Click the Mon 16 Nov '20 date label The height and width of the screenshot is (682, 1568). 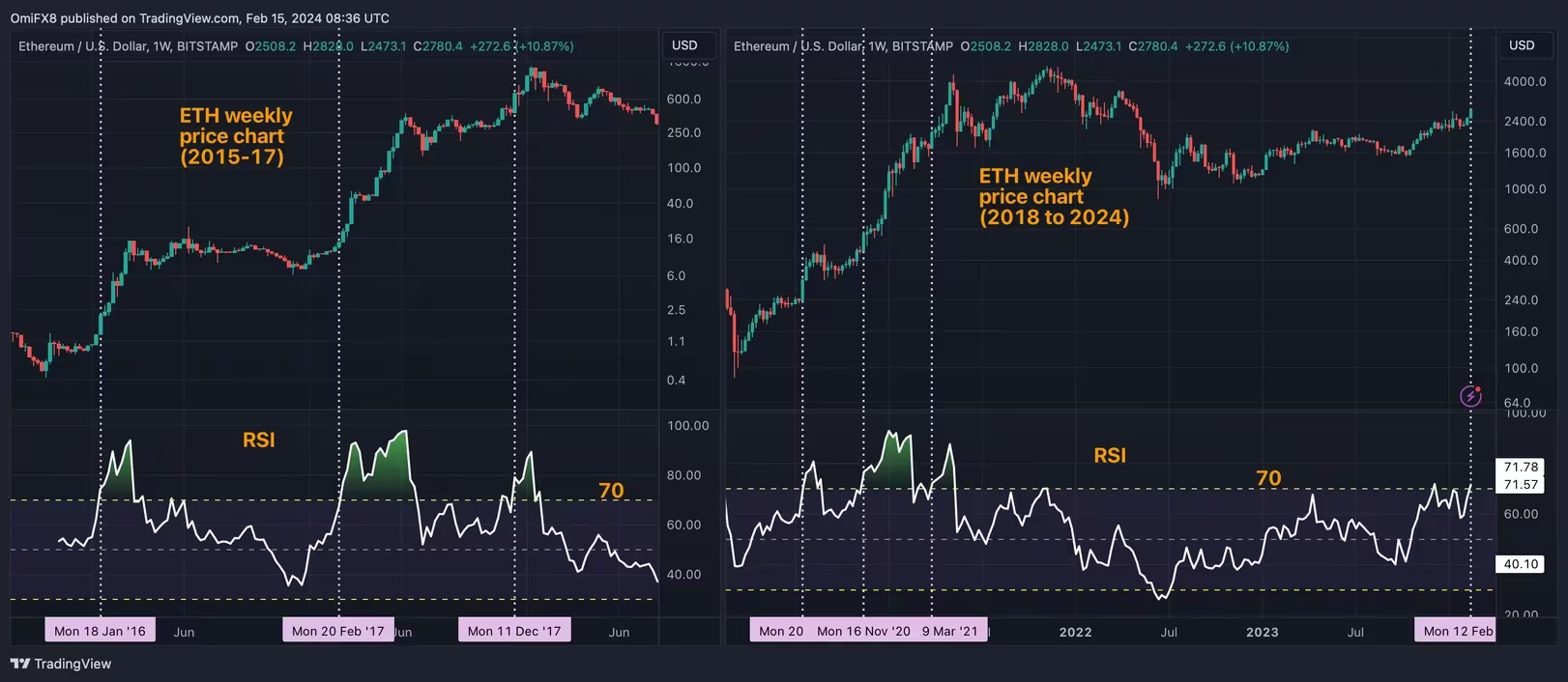pos(863,631)
